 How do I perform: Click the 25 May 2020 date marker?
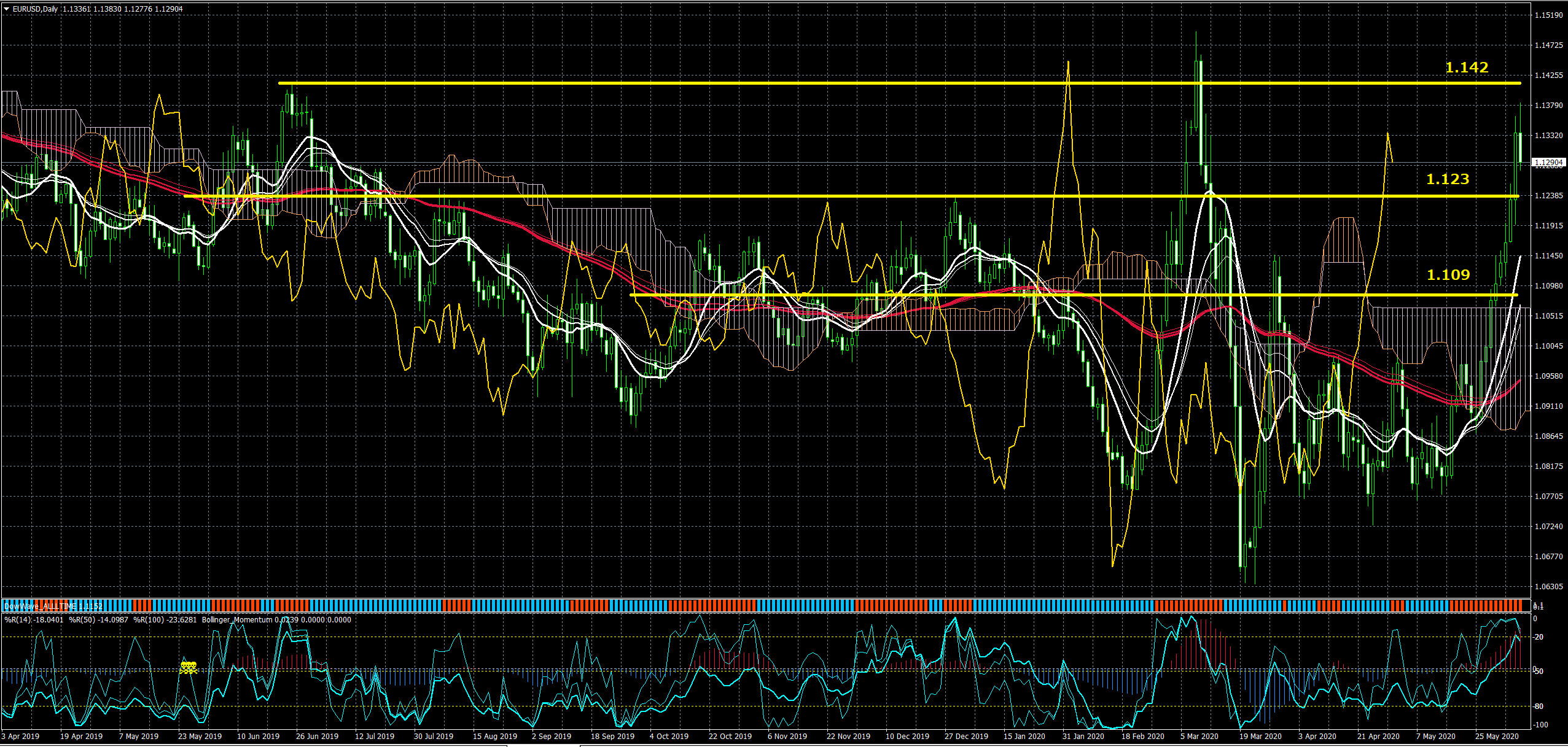point(1496,736)
